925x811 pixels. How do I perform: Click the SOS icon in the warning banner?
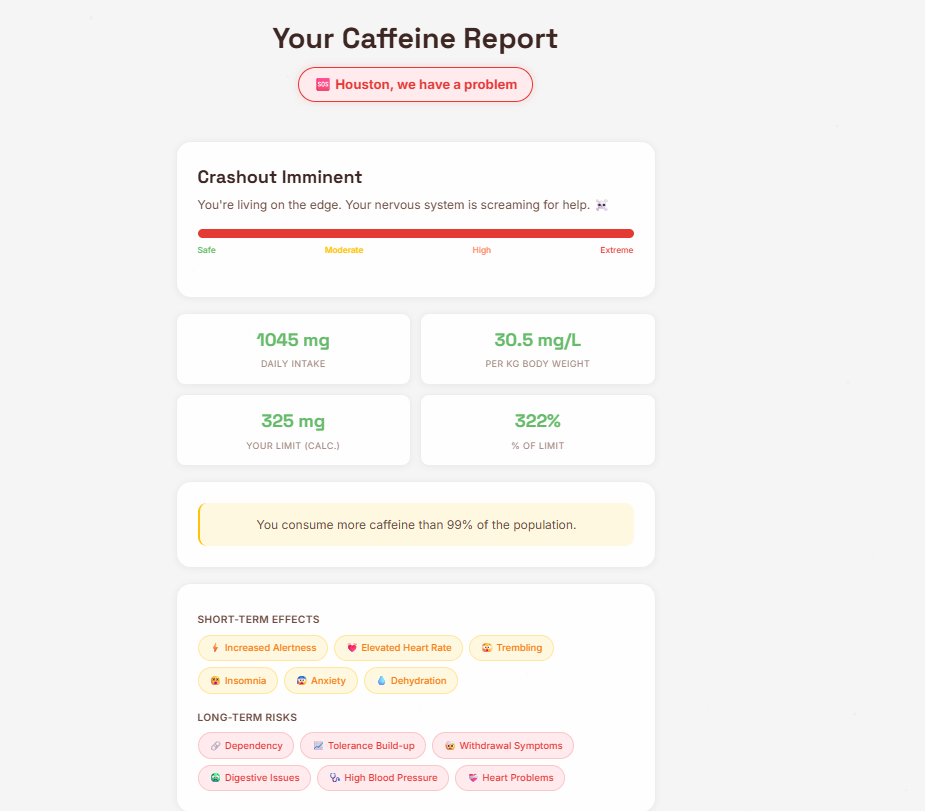322,85
